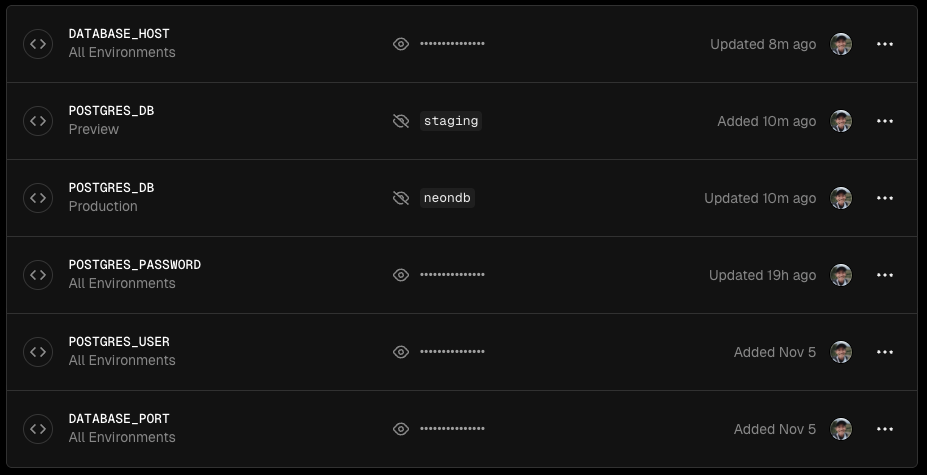
Task: Click the code icon beside POSTGRES_USER
Action: [38, 352]
